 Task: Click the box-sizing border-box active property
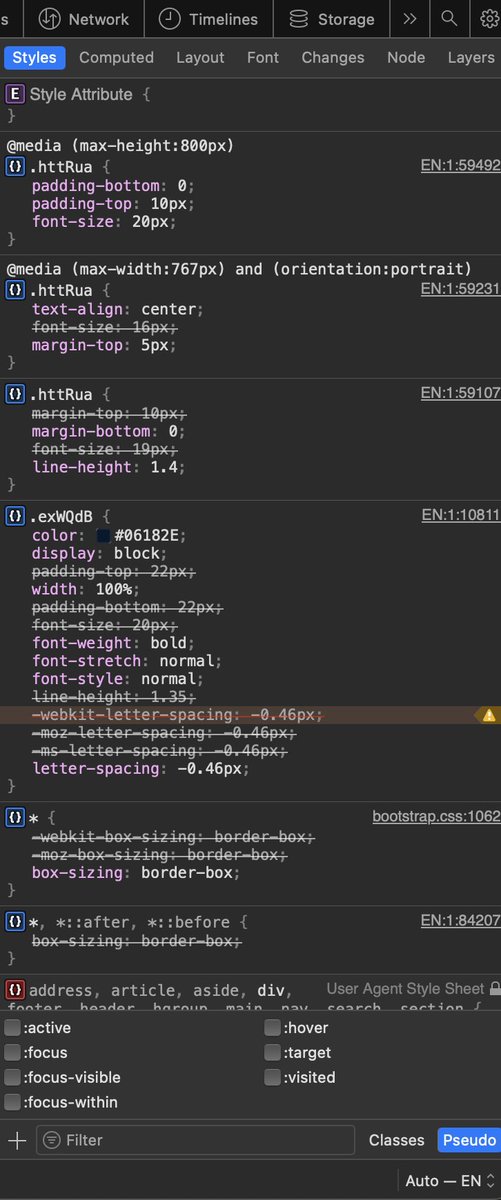(x=136, y=872)
